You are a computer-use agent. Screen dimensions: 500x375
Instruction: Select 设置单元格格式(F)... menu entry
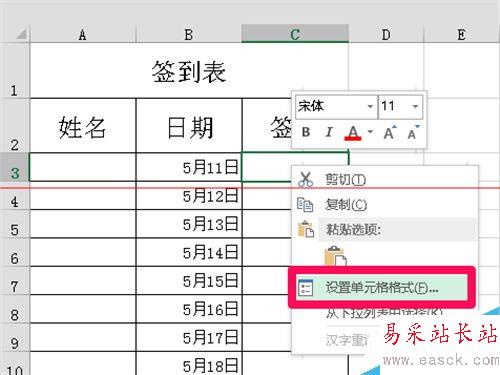click(382, 288)
